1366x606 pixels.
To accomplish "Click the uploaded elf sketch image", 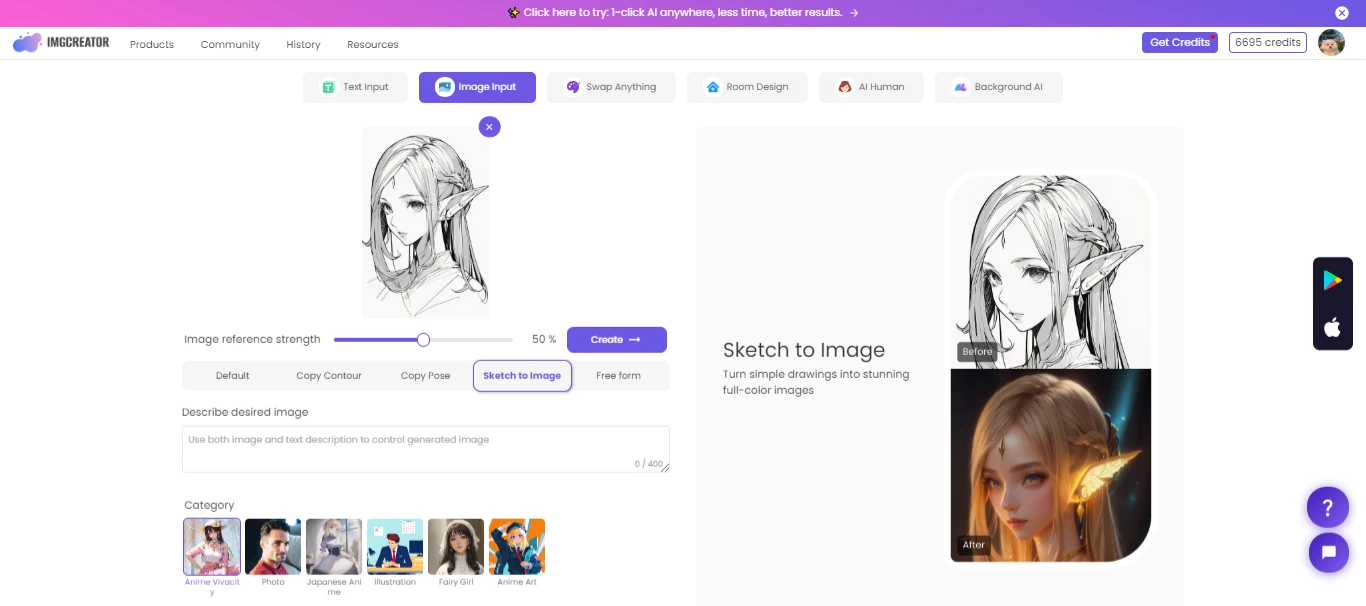I will pos(426,222).
